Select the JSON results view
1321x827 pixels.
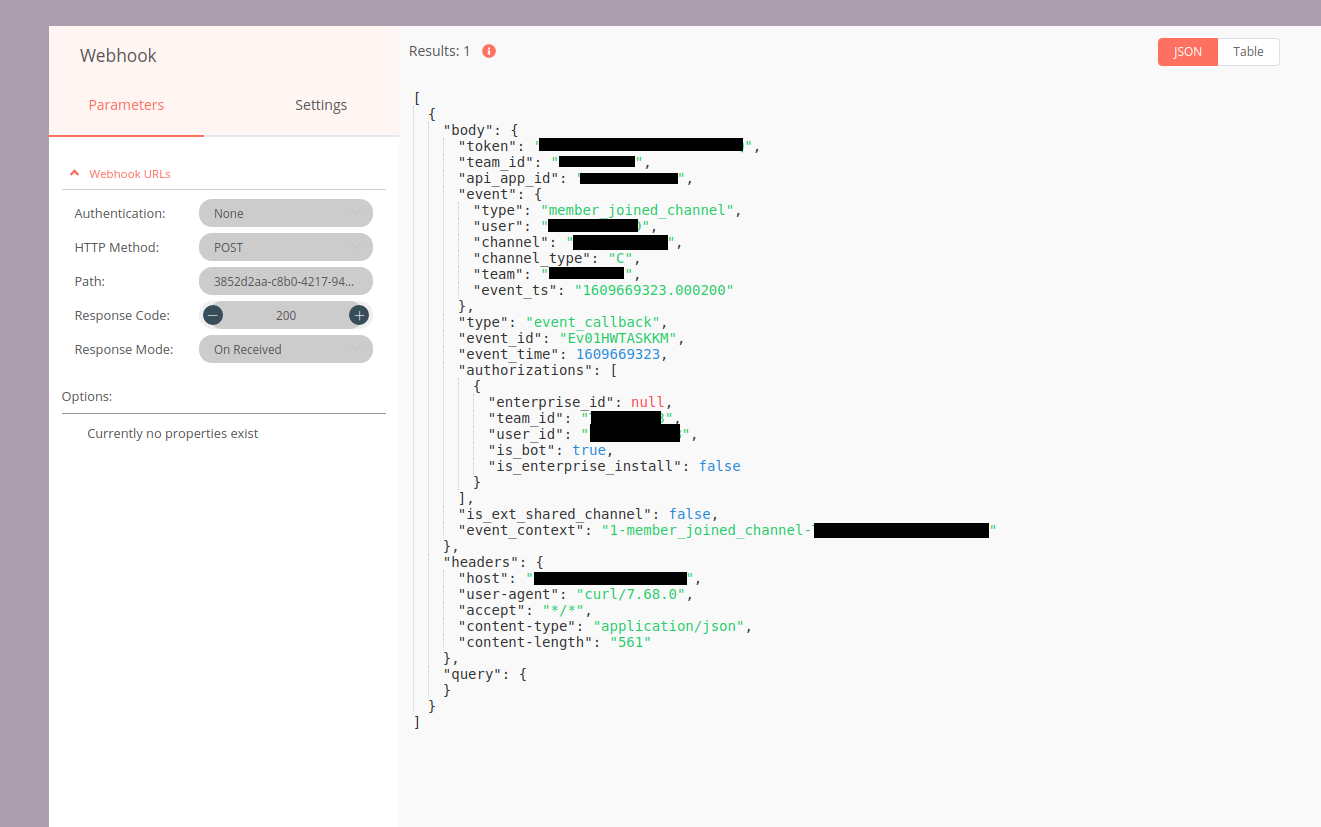coord(1187,52)
